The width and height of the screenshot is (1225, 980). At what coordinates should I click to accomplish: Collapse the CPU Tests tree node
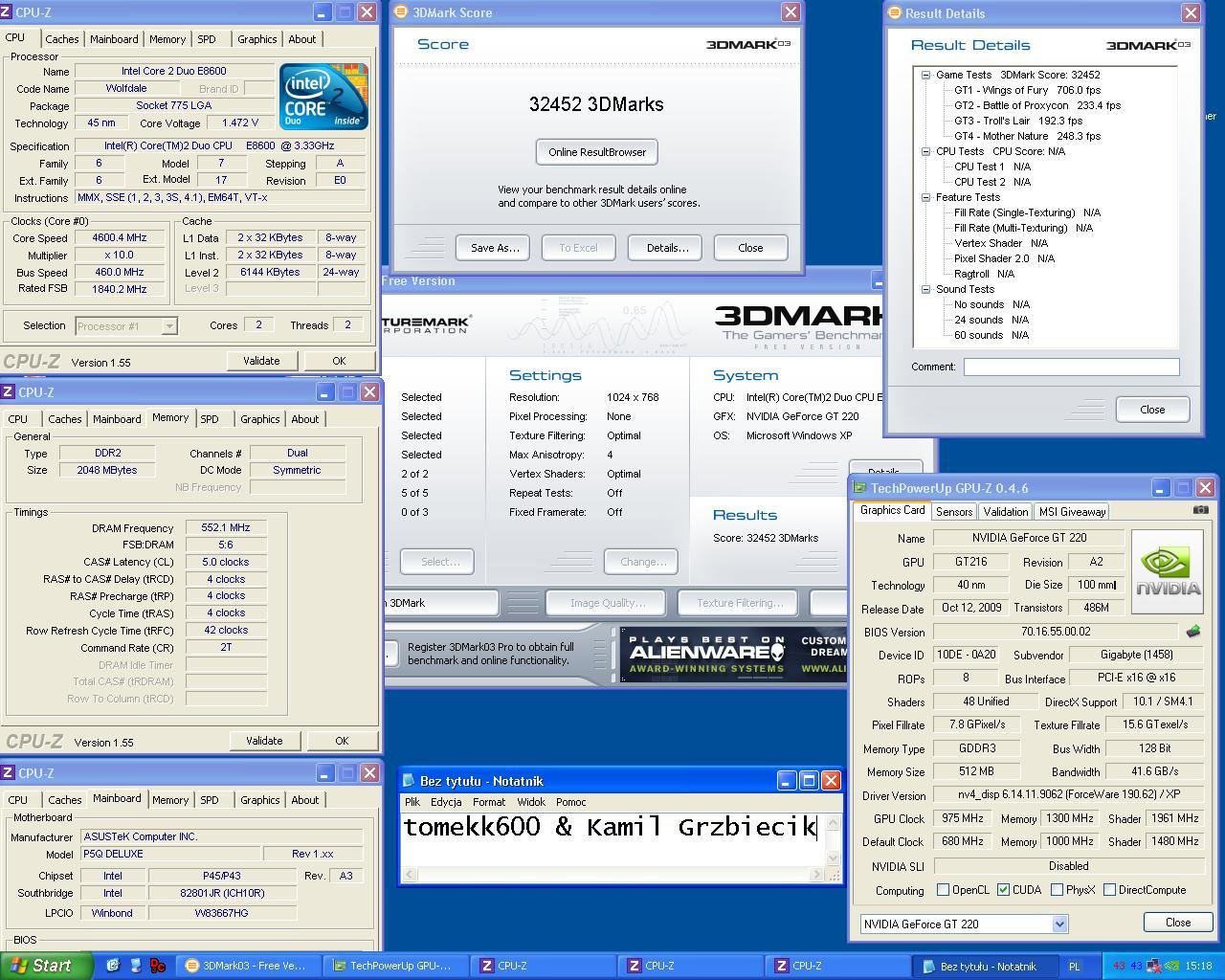(925, 151)
